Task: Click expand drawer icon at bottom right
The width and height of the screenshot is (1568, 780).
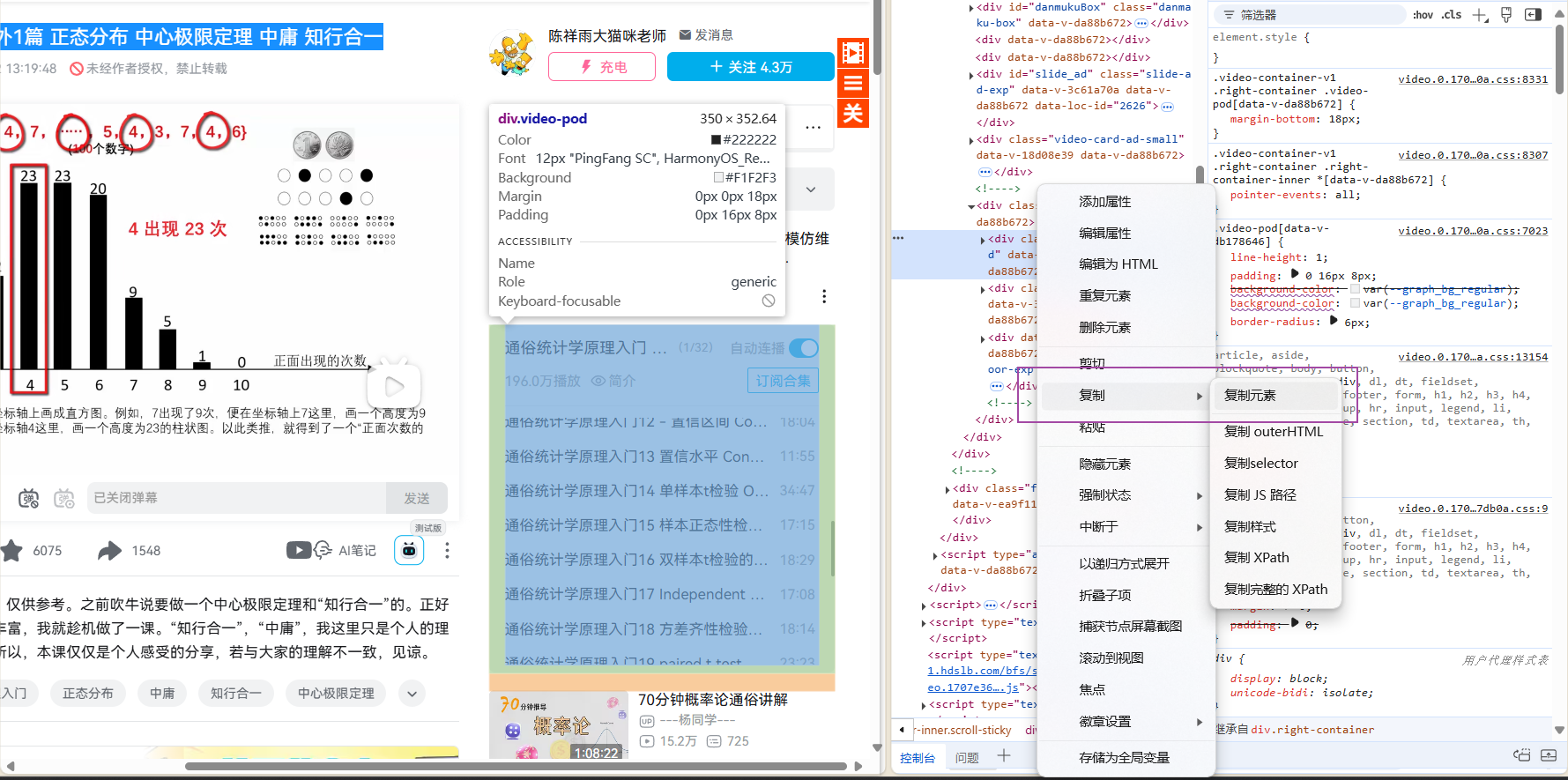Action: pyautogui.click(x=1549, y=755)
